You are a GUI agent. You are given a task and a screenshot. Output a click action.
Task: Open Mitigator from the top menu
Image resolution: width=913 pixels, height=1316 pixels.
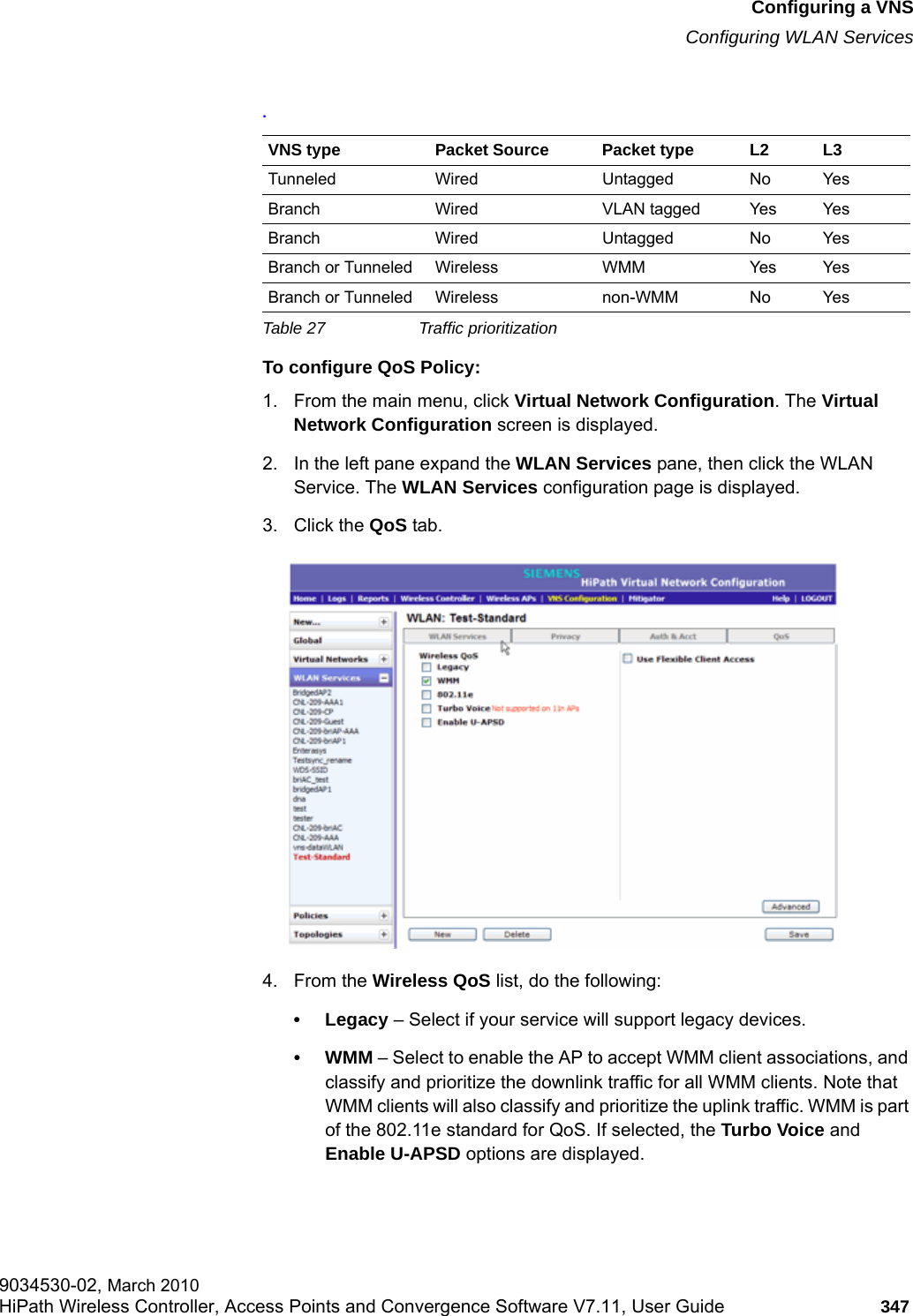(647, 598)
